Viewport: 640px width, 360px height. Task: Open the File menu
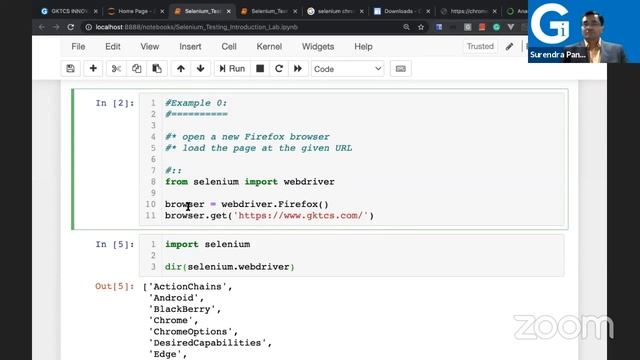point(78,47)
